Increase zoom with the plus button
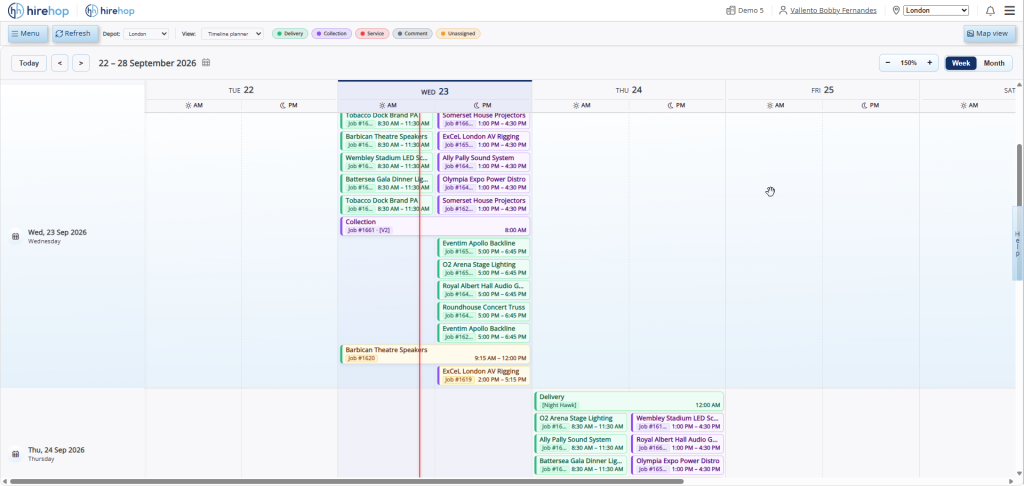The width and height of the screenshot is (1024, 486). [x=929, y=63]
